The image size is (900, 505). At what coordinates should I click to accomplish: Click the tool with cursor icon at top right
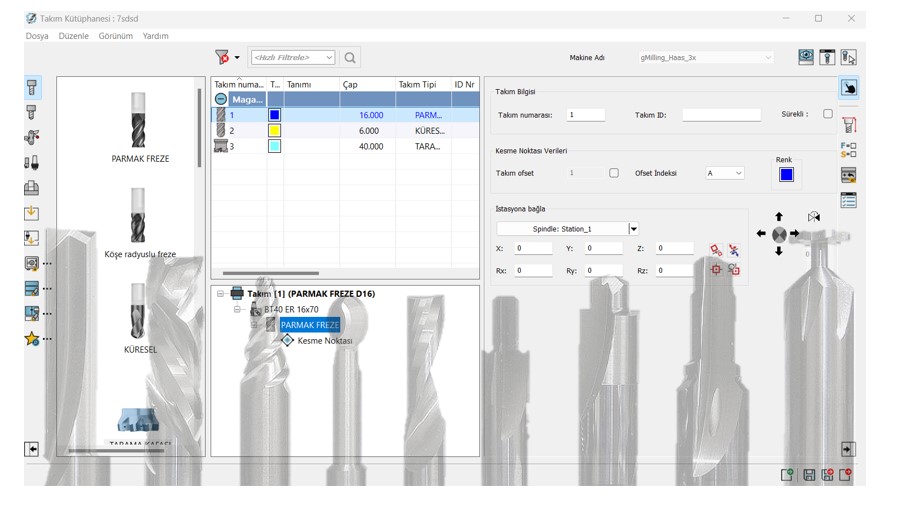coord(848,57)
